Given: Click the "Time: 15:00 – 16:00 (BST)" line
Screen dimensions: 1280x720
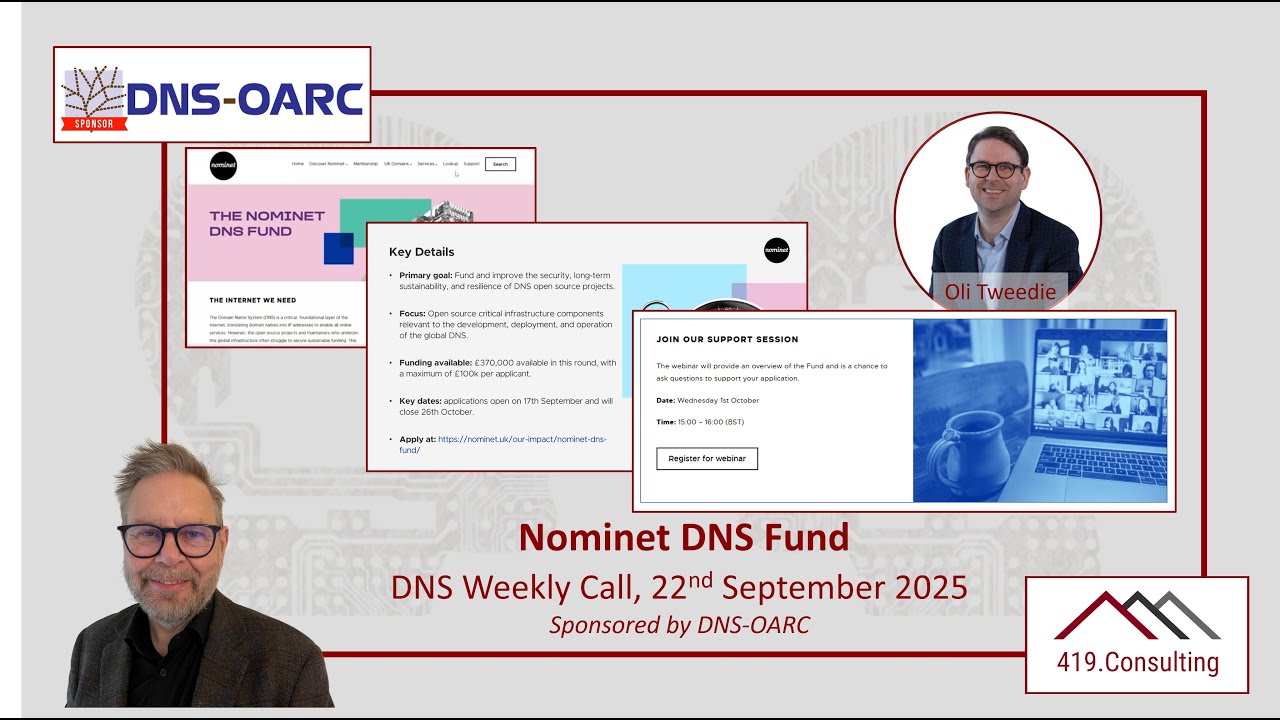Looking at the screenshot, I should click(x=700, y=422).
